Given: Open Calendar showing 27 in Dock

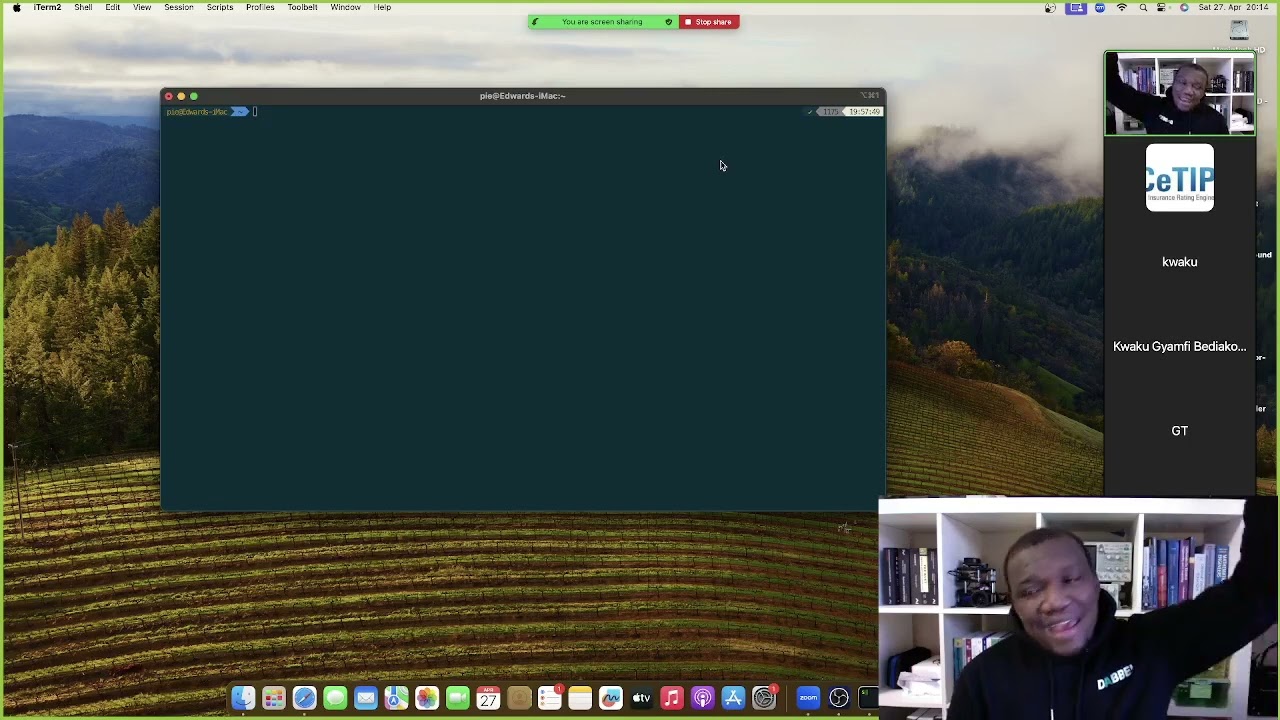Looking at the screenshot, I should pyautogui.click(x=488, y=698).
